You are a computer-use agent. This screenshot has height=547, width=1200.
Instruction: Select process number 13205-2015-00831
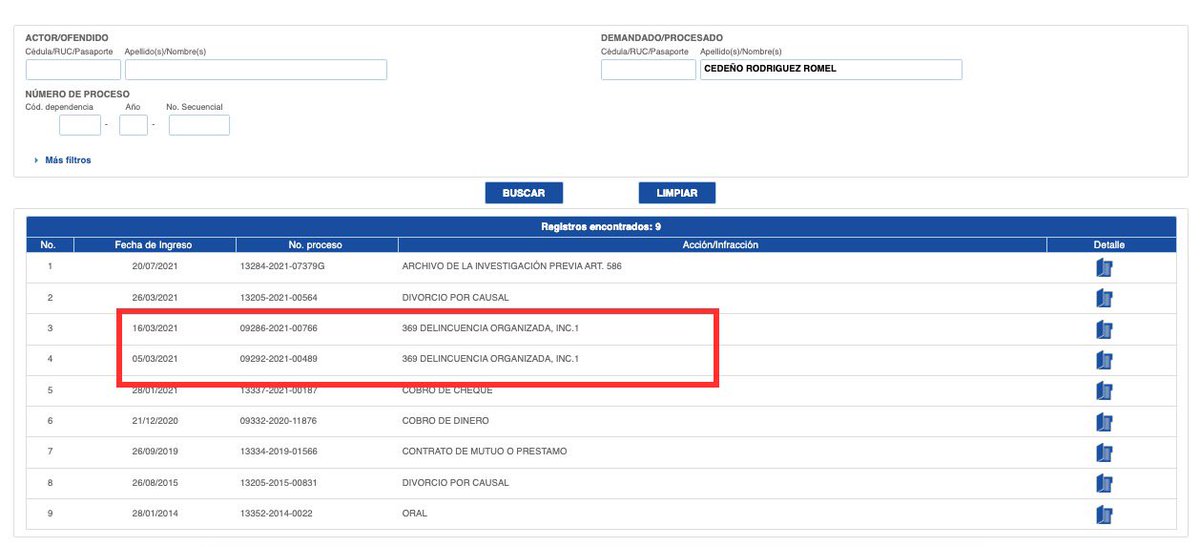(279, 484)
